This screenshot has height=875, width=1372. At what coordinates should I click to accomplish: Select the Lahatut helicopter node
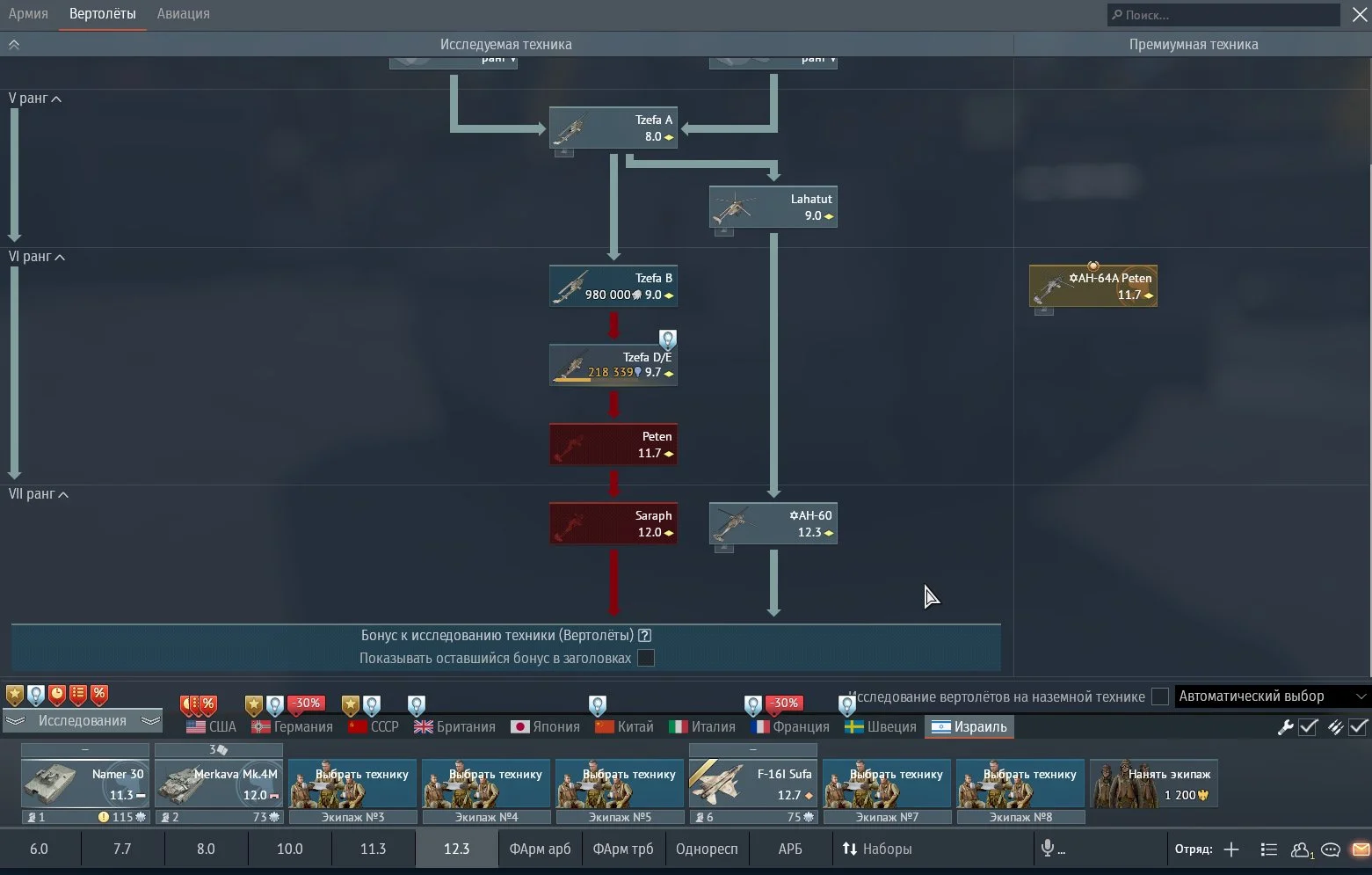773,207
